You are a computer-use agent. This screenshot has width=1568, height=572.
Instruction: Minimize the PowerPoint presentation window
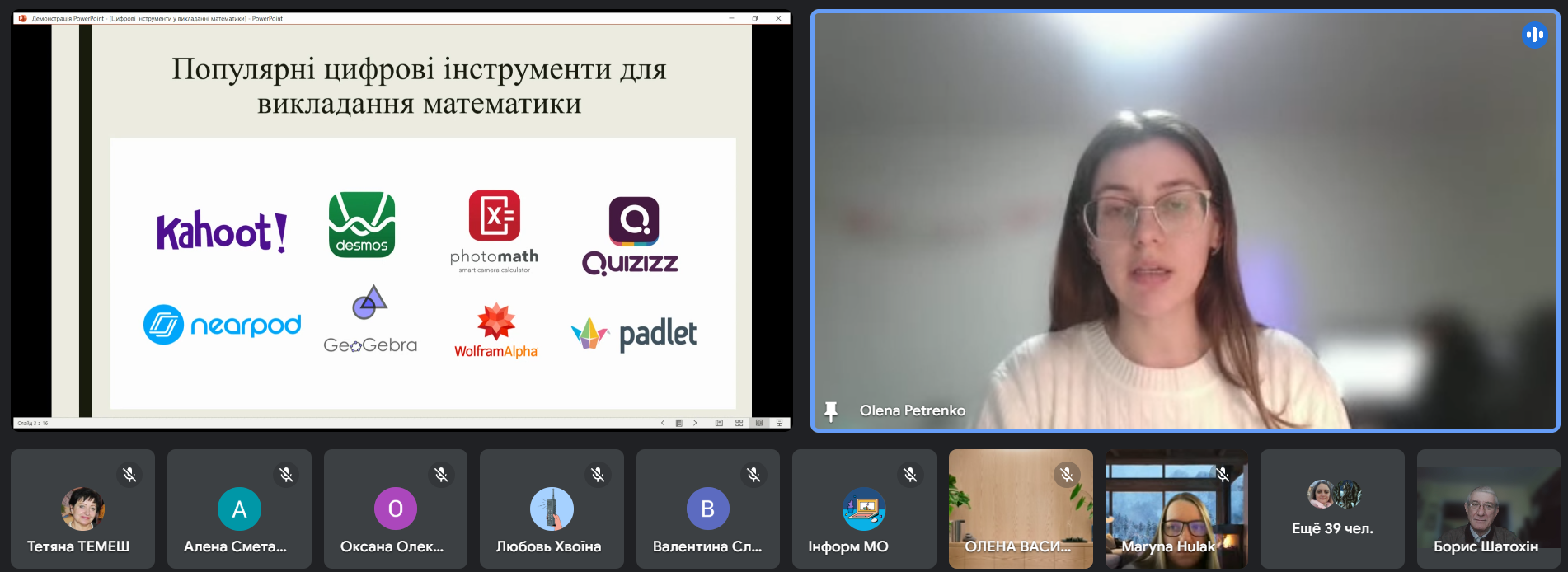click(x=731, y=18)
